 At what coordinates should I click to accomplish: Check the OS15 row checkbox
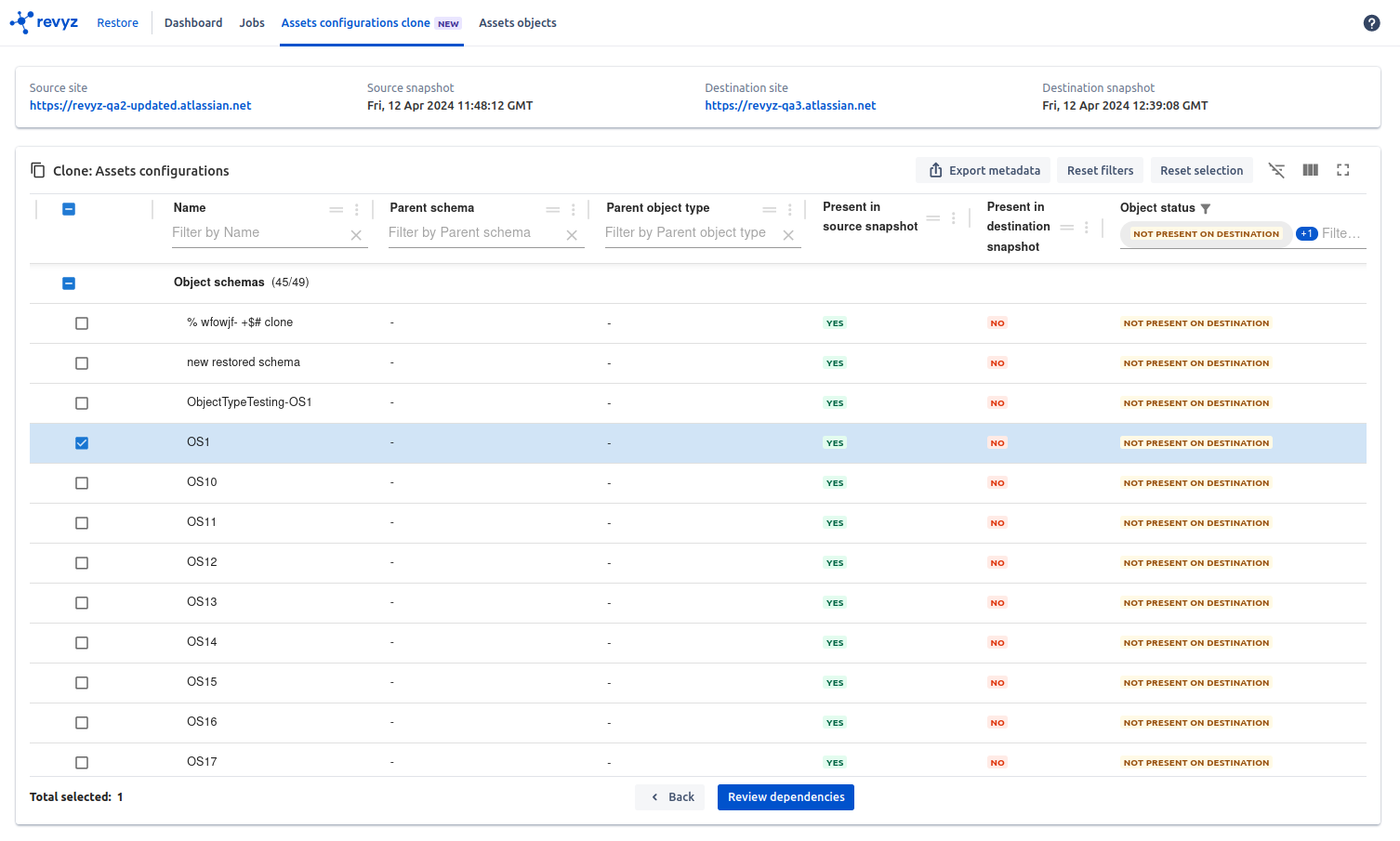82,683
